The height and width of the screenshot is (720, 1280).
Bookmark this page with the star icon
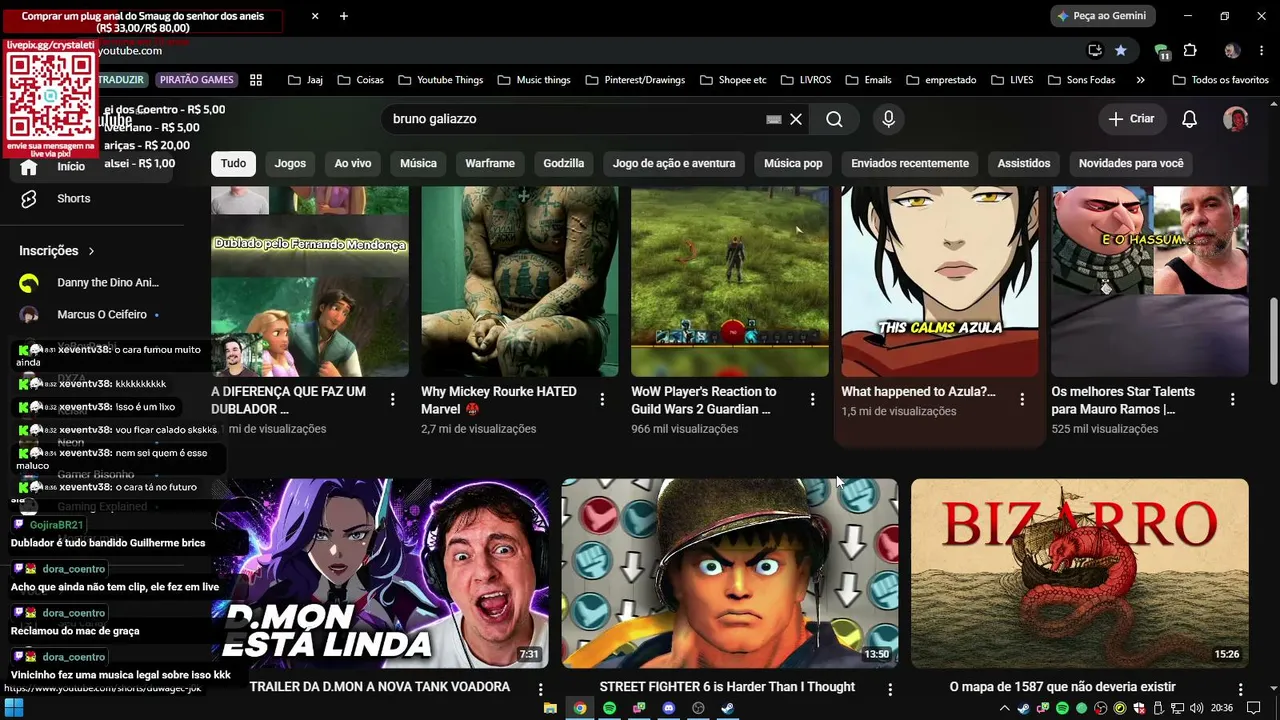click(1121, 50)
